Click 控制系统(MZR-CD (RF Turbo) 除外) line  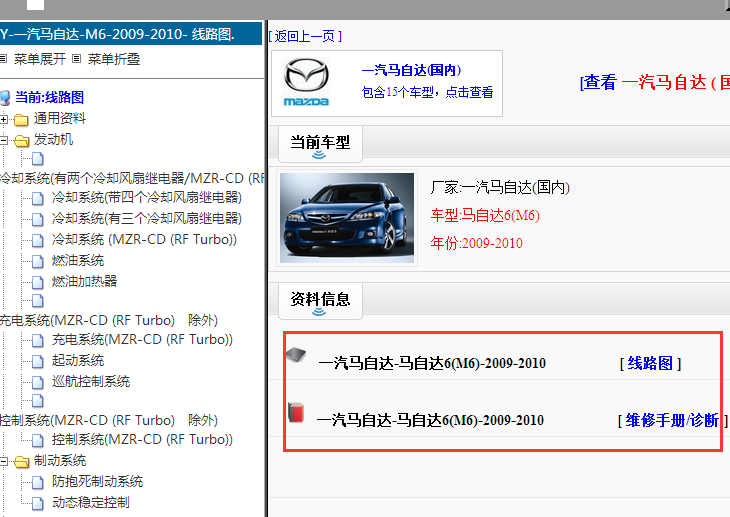coord(109,421)
